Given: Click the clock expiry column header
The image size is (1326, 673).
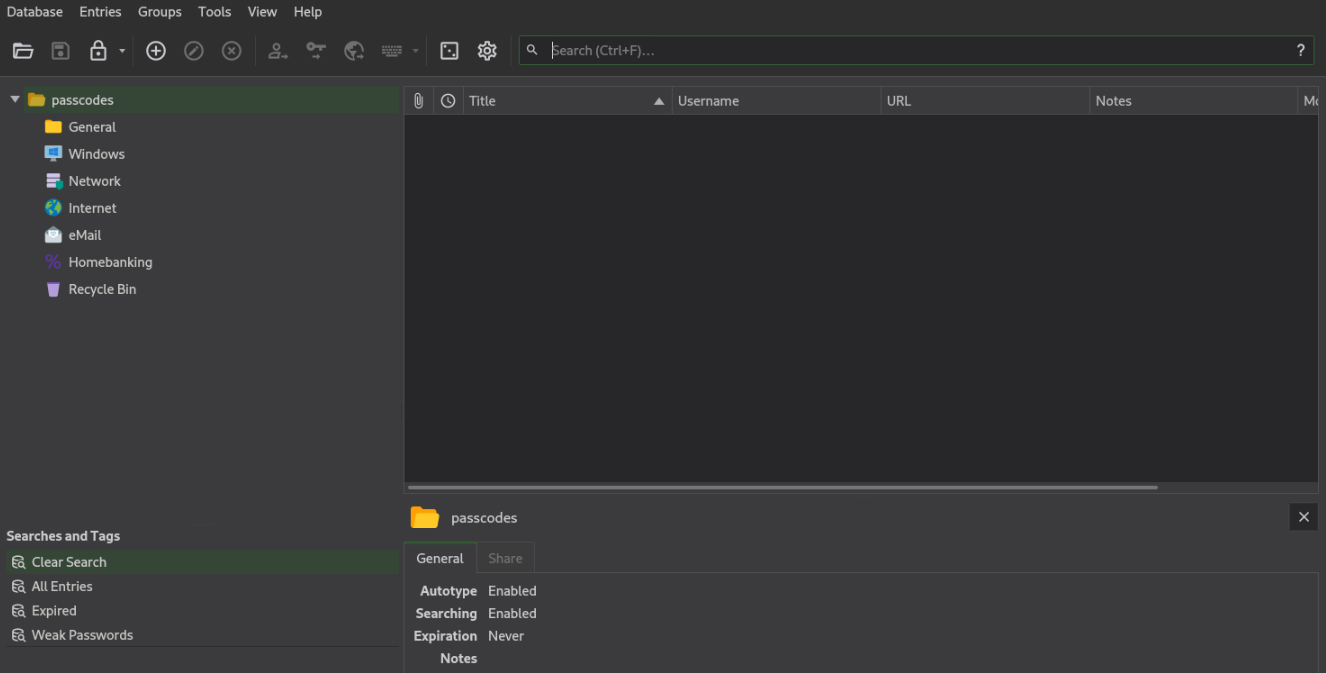Looking at the screenshot, I should (448, 101).
